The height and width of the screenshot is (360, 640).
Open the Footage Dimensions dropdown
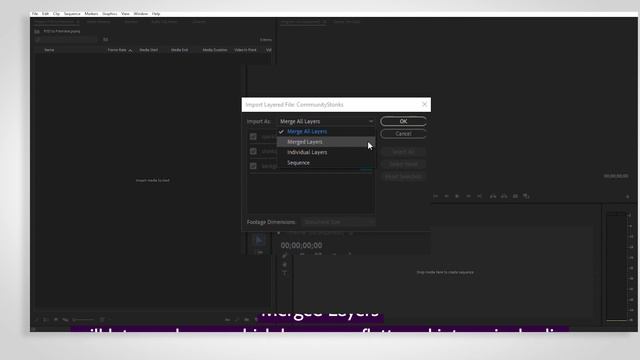tap(338, 222)
